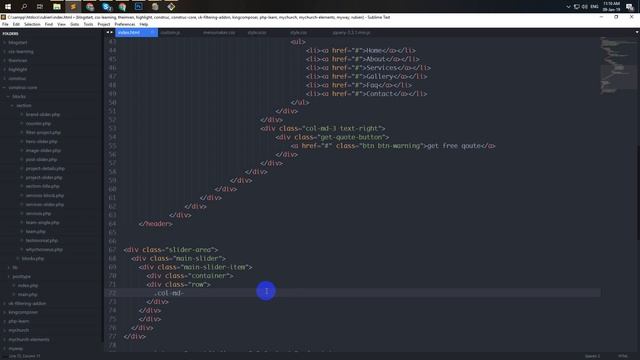Open the Goto menu
Viewport: 640px width, 360px height.
click(74, 24)
